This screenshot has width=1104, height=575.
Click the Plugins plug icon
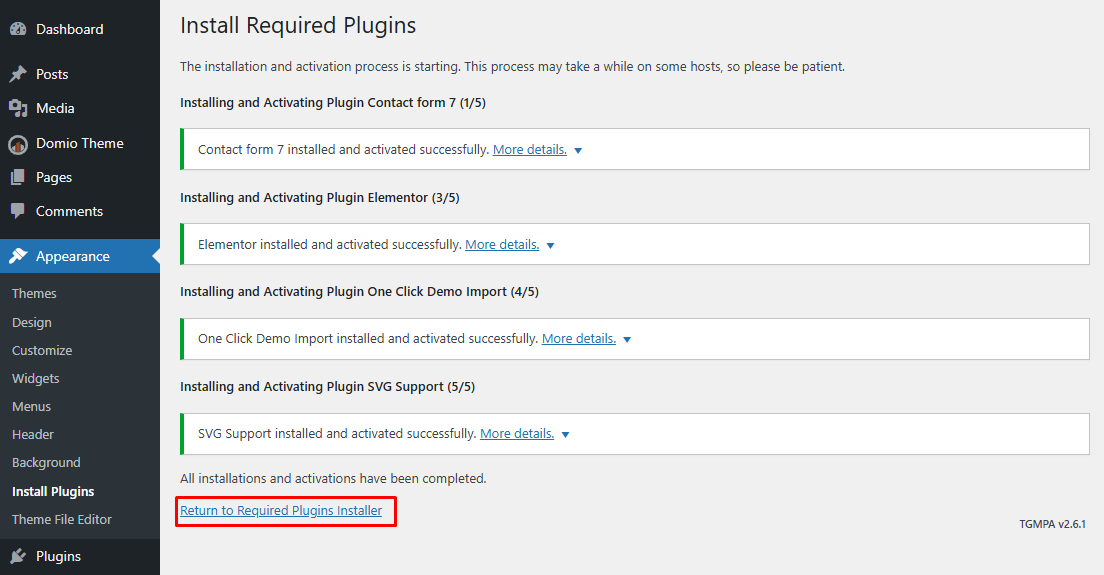pos(18,556)
